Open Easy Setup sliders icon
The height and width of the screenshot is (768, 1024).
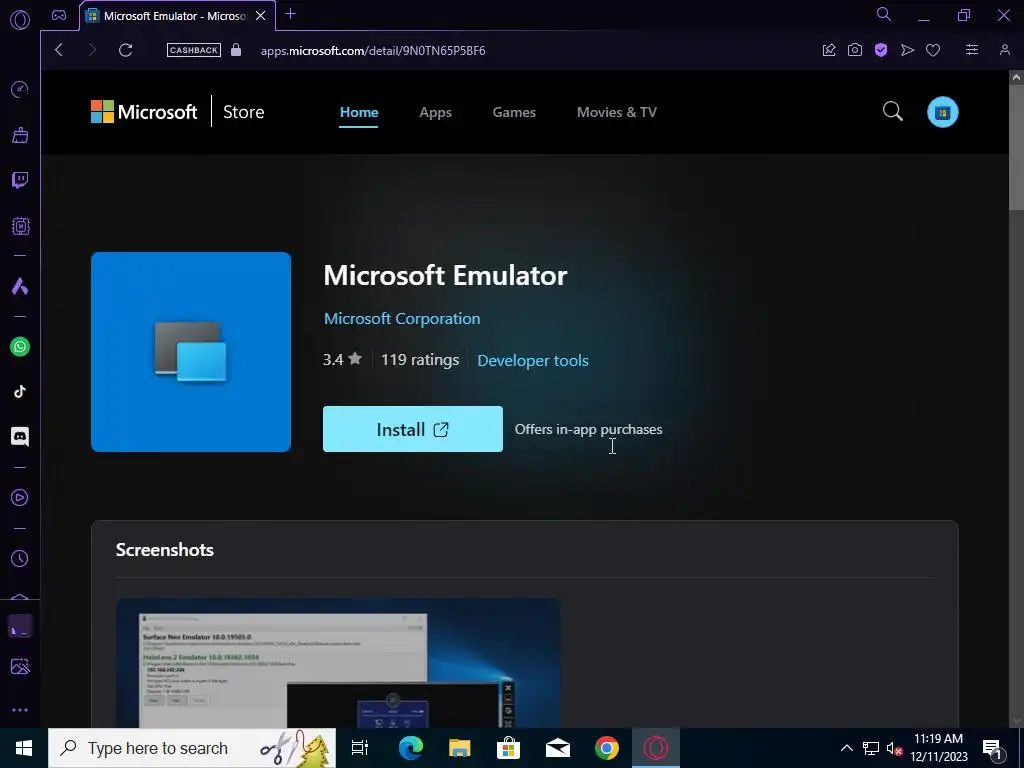point(972,50)
